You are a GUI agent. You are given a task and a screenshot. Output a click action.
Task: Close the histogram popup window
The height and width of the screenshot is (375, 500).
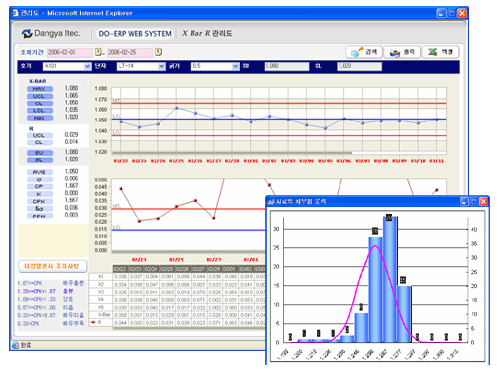tap(483, 201)
